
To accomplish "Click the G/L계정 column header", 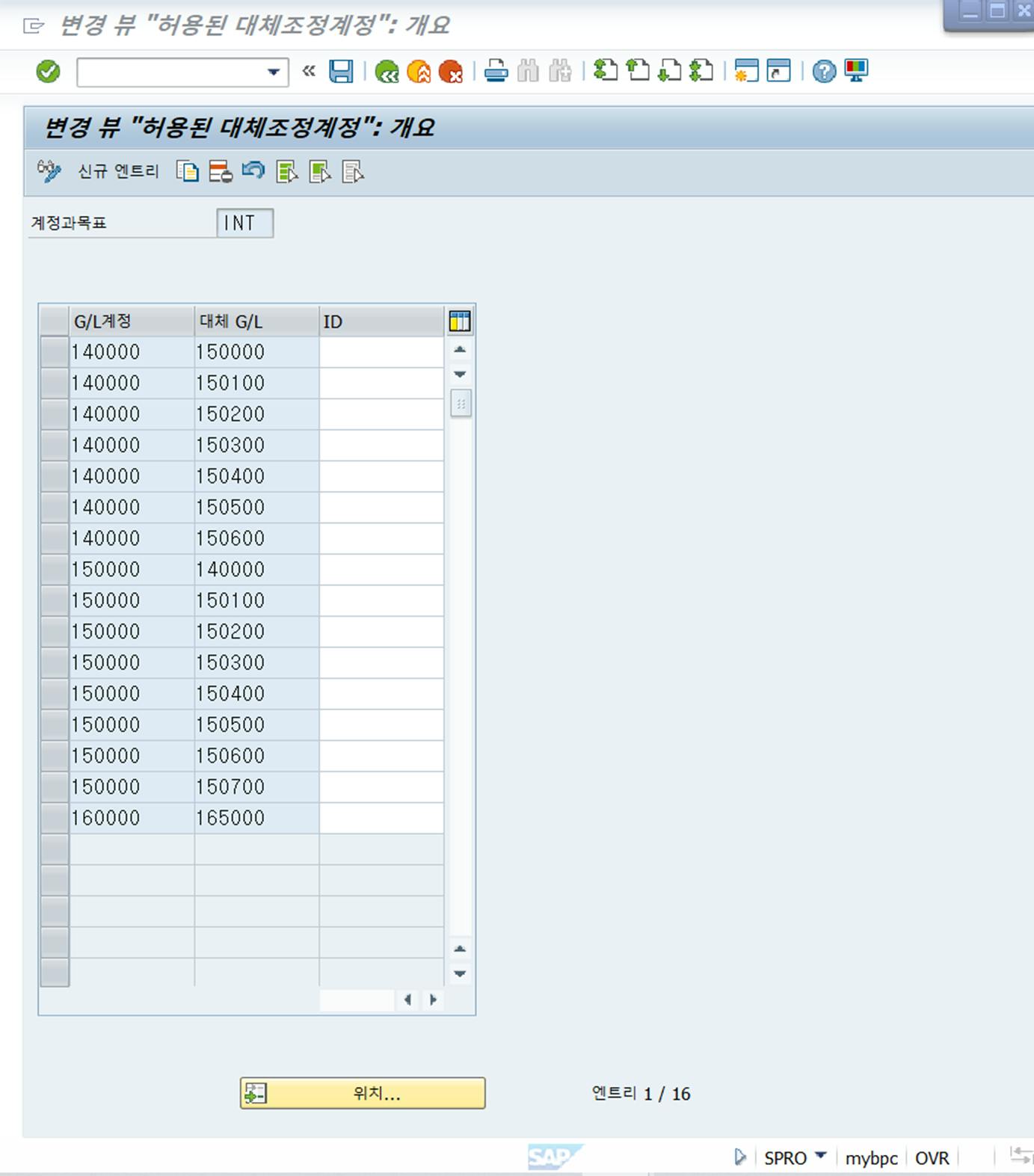I will tap(132, 321).
